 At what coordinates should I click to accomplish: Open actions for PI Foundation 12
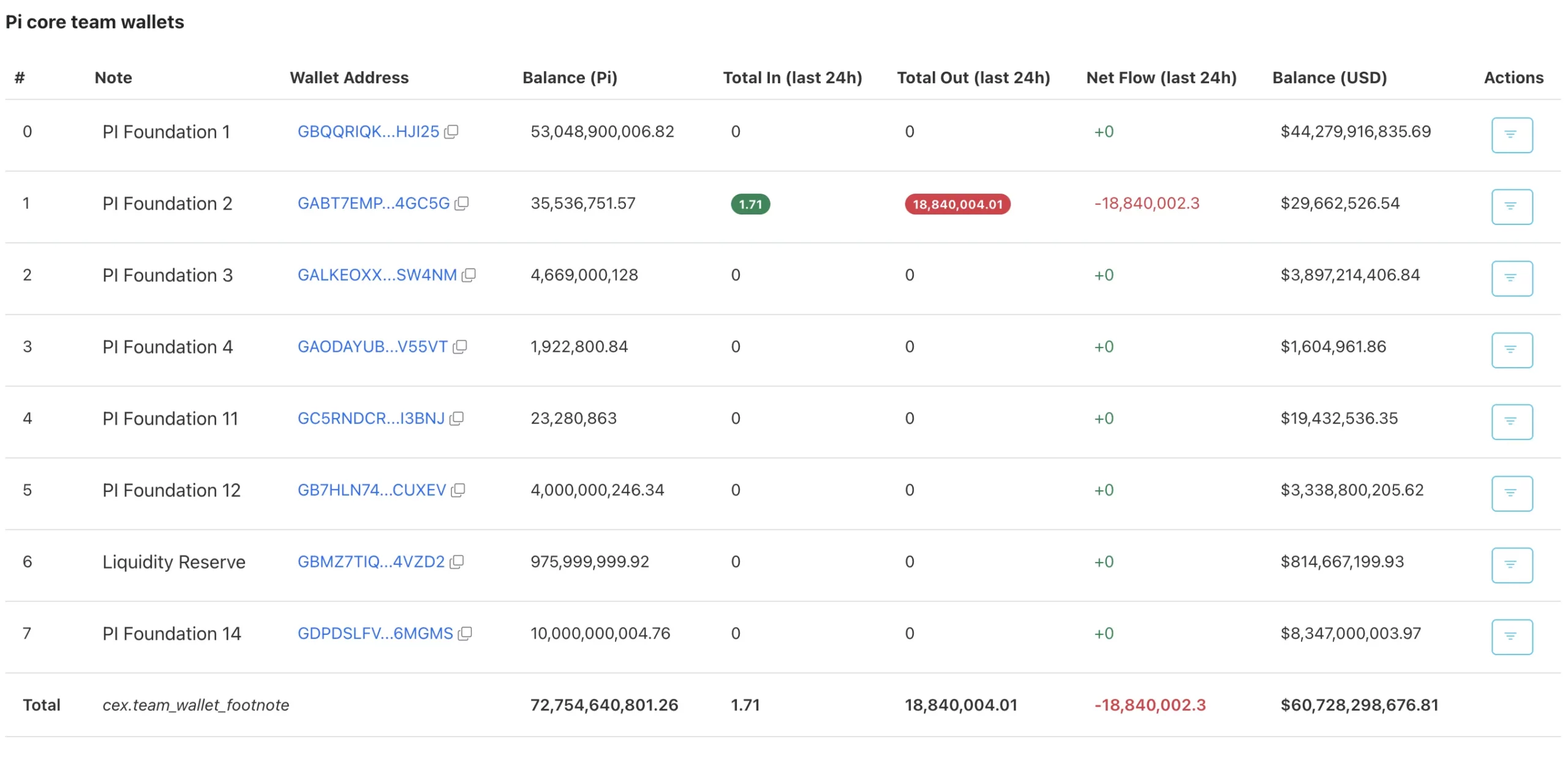click(x=1511, y=493)
